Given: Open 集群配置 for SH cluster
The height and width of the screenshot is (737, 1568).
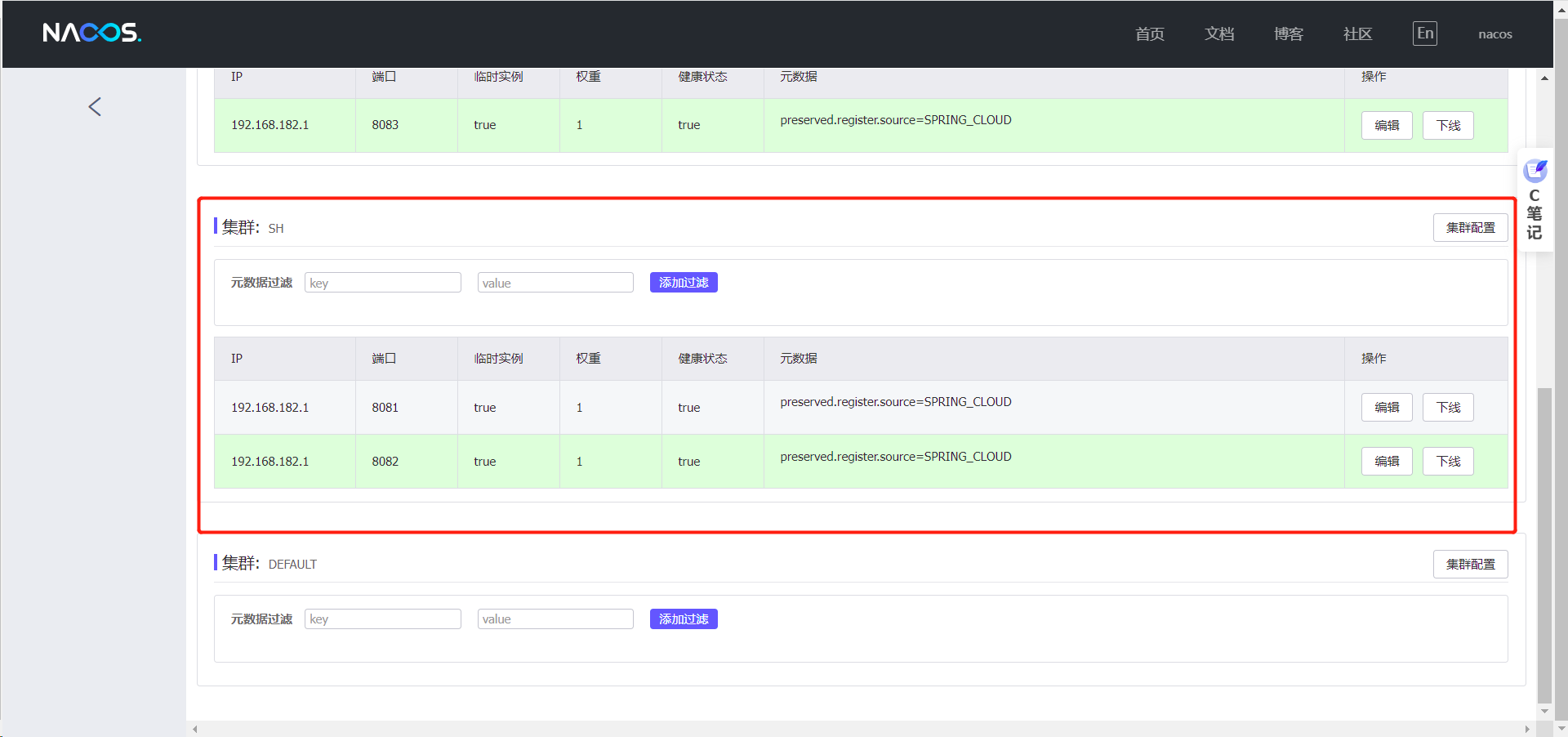Looking at the screenshot, I should click(1471, 228).
